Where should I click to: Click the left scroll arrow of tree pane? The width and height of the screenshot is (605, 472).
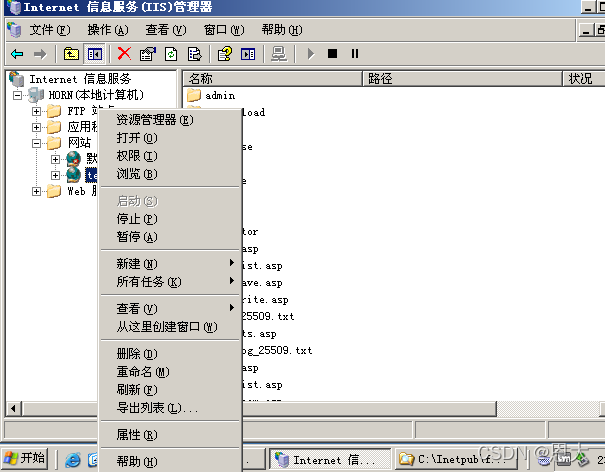14,409
